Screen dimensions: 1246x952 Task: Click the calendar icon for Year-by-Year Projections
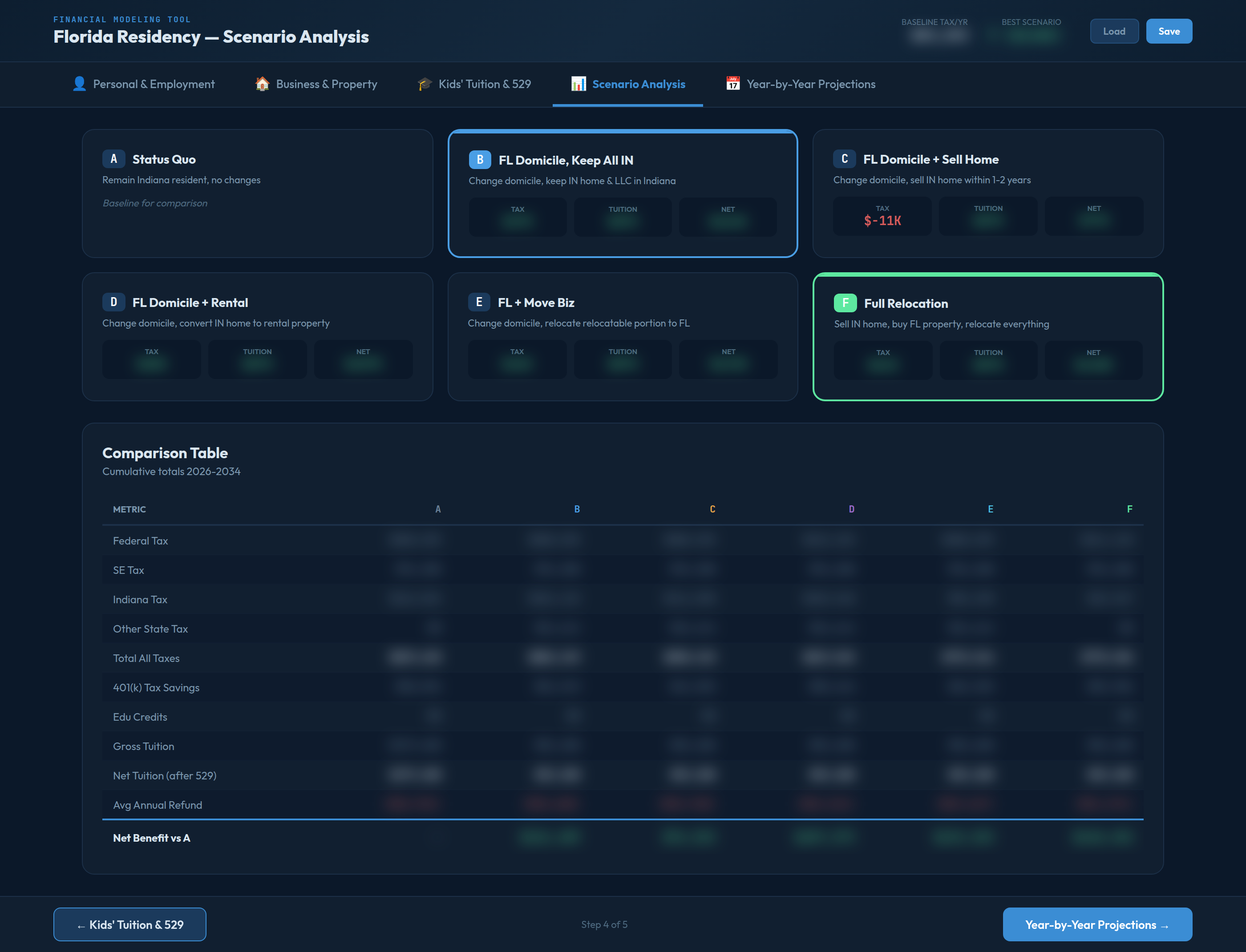[732, 84]
